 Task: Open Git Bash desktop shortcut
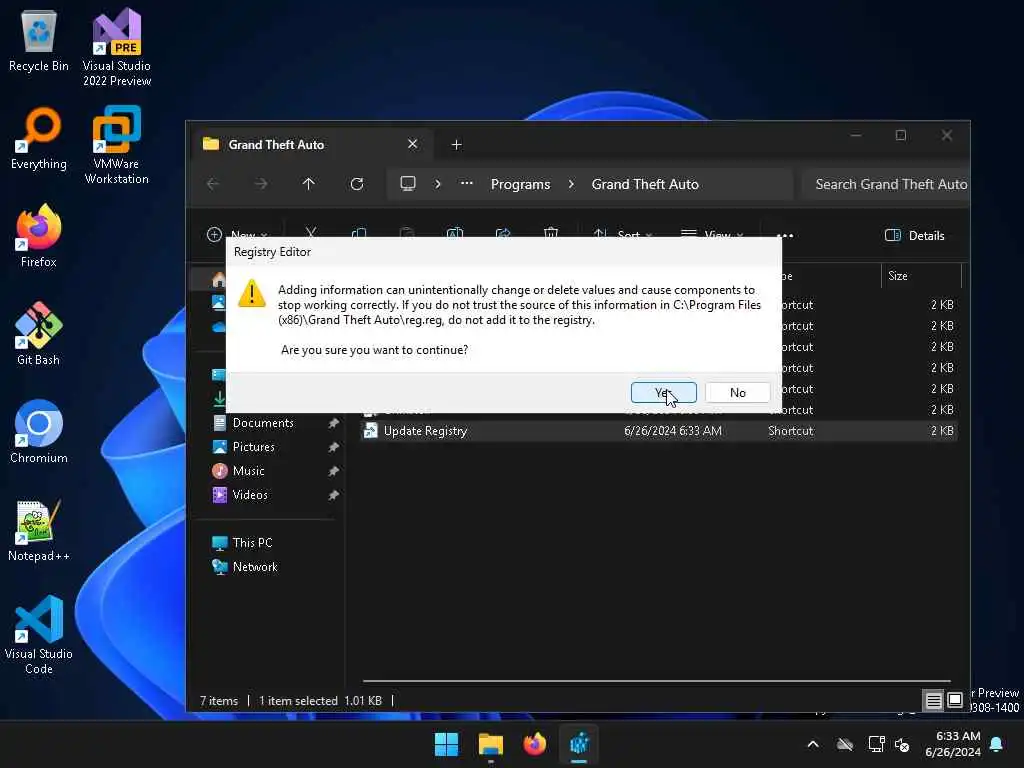39,334
